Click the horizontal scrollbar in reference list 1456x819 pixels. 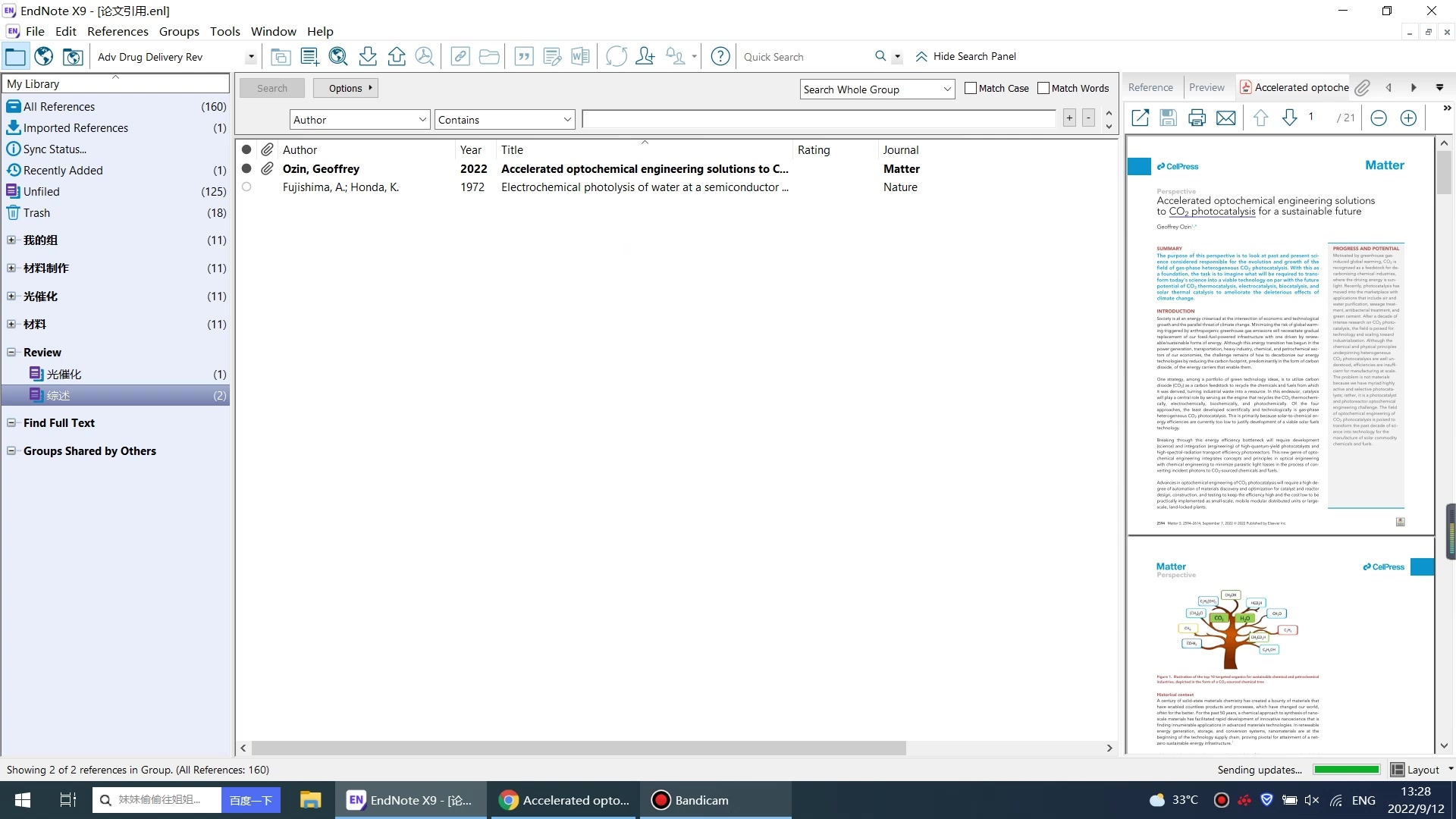[x=579, y=748]
